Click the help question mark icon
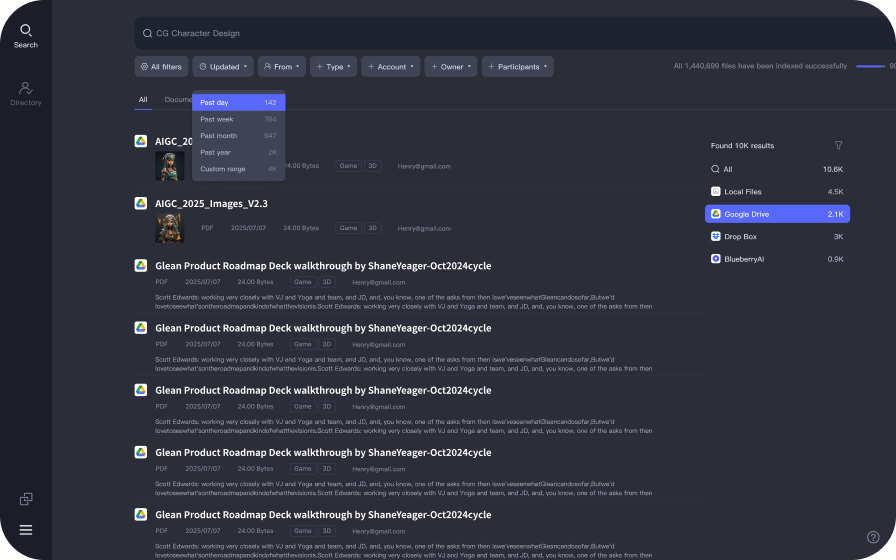 click(x=873, y=537)
